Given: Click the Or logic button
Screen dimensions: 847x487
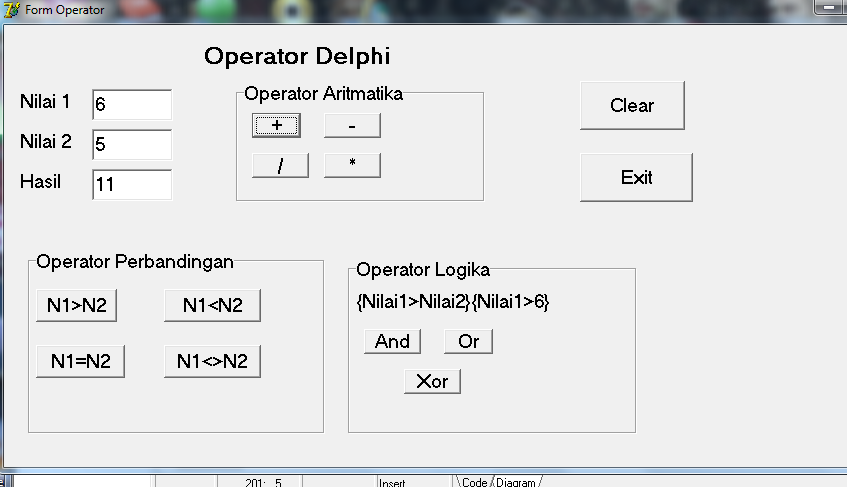Looking at the screenshot, I should pyautogui.click(x=468, y=341).
